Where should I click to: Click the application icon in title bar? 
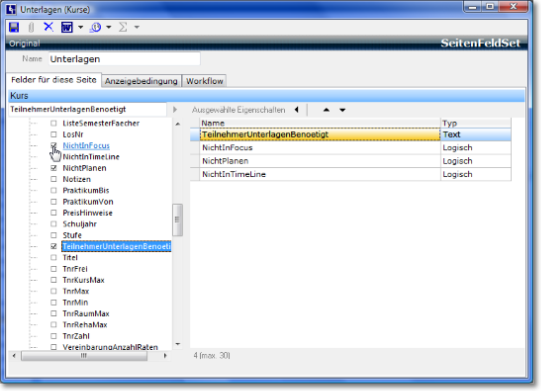click(11, 10)
